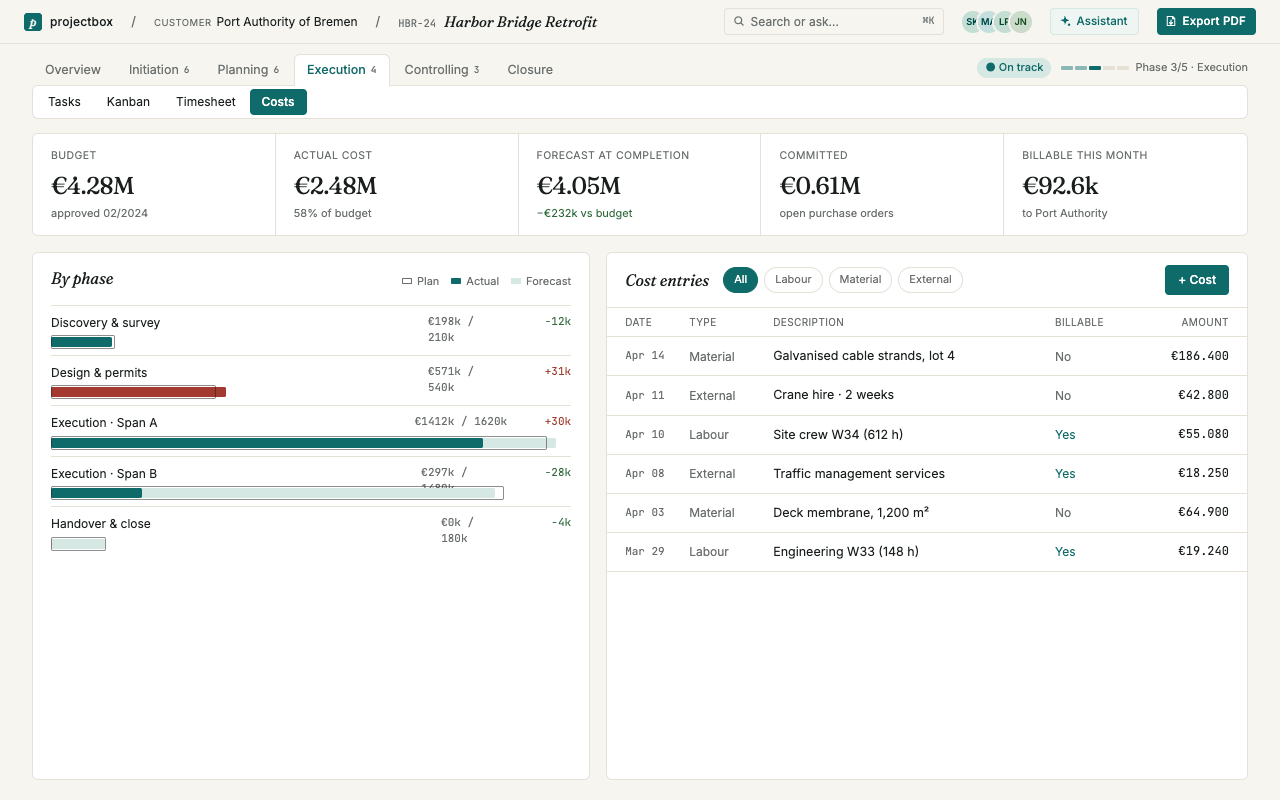Click the Actual legend swatch
Viewport: 1280px width, 800px height.
pyautogui.click(x=456, y=282)
